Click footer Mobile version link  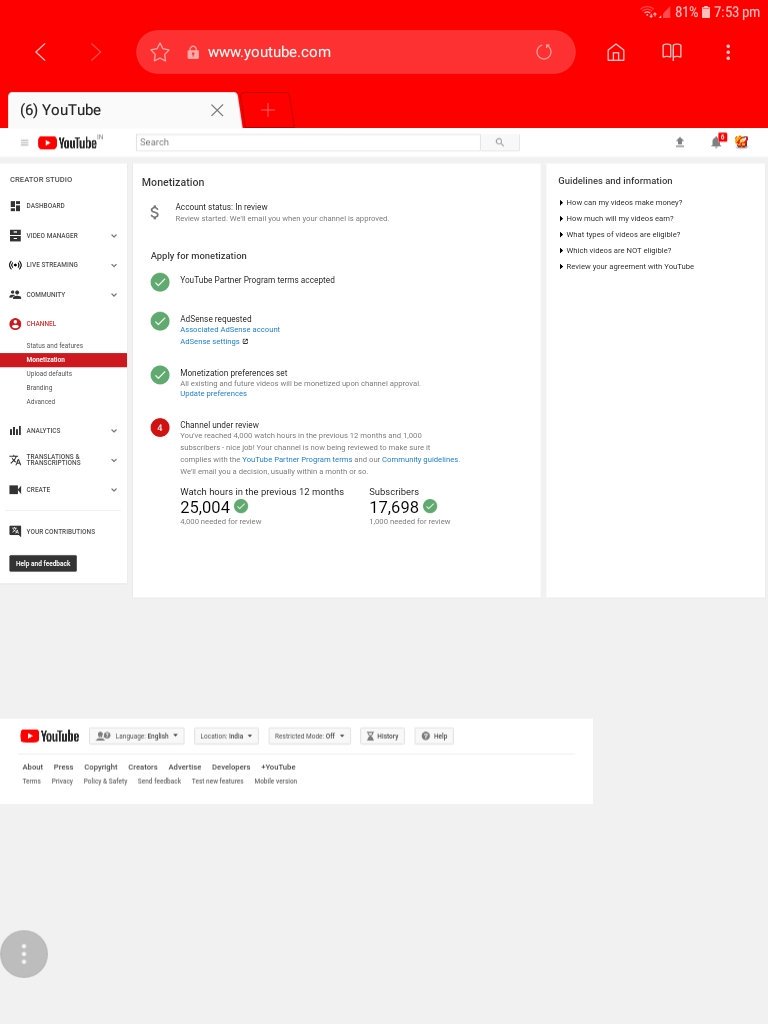click(276, 781)
